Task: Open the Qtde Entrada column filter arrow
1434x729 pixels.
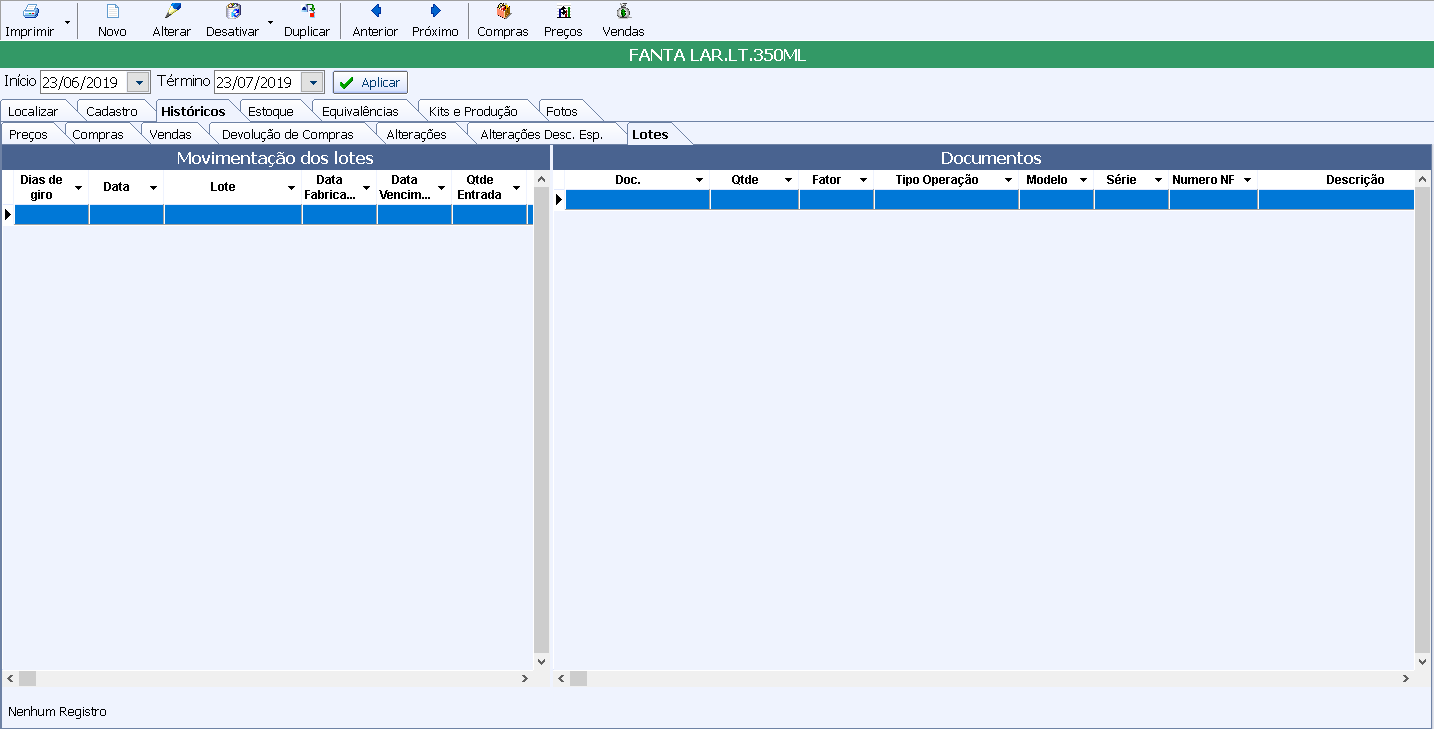Action: [x=516, y=188]
